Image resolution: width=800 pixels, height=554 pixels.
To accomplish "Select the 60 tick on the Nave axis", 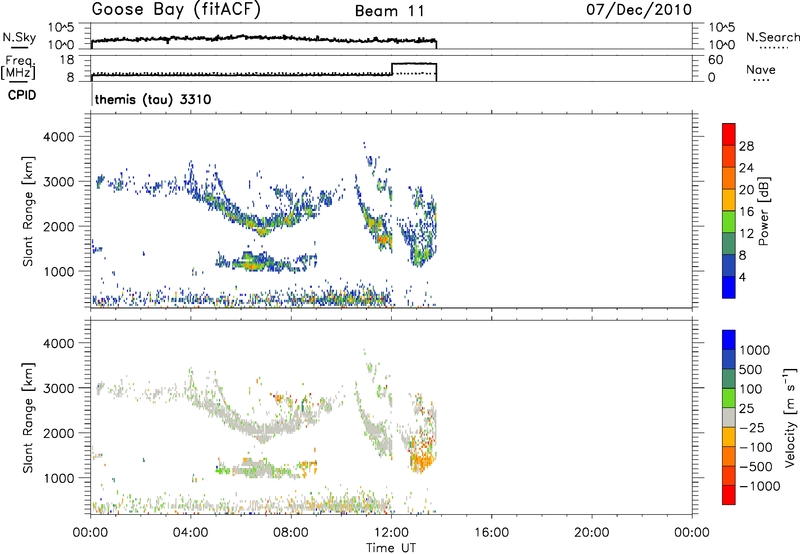I will pyautogui.click(x=715, y=60).
